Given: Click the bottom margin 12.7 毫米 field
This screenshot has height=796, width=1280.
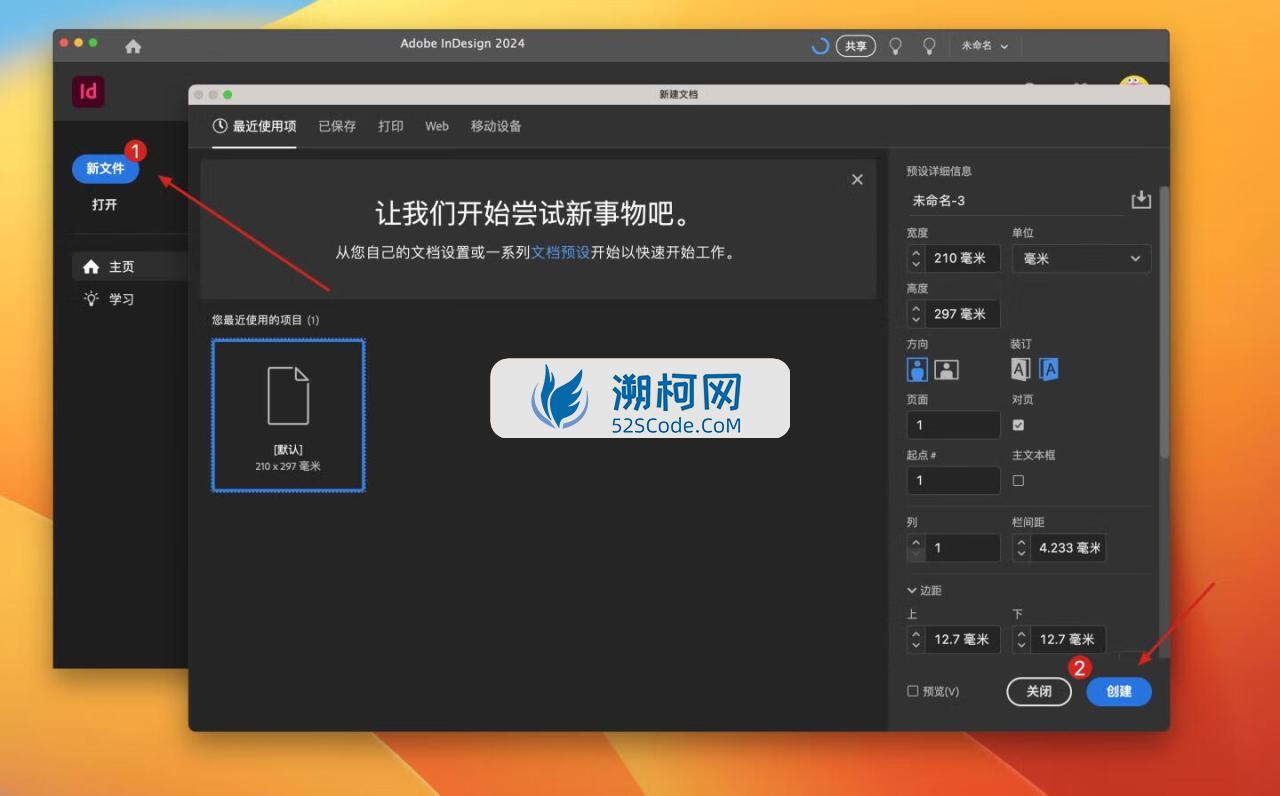Looking at the screenshot, I should pos(1068,639).
